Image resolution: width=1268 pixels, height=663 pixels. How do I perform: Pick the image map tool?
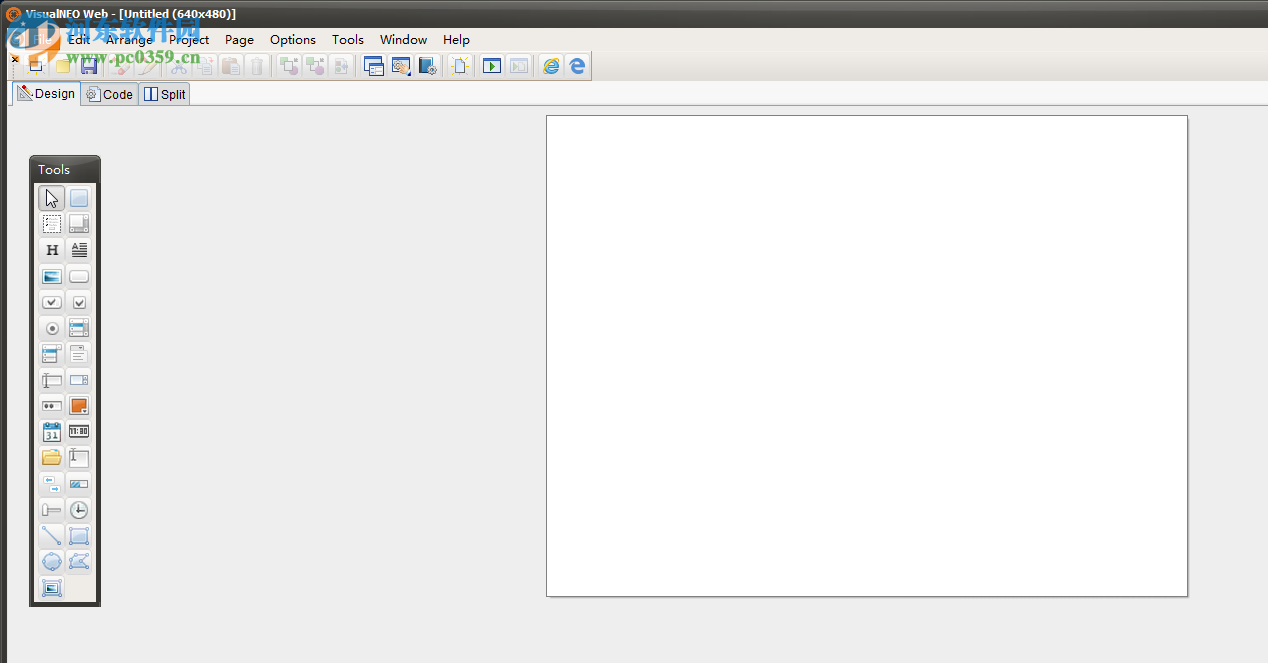click(x=52, y=588)
